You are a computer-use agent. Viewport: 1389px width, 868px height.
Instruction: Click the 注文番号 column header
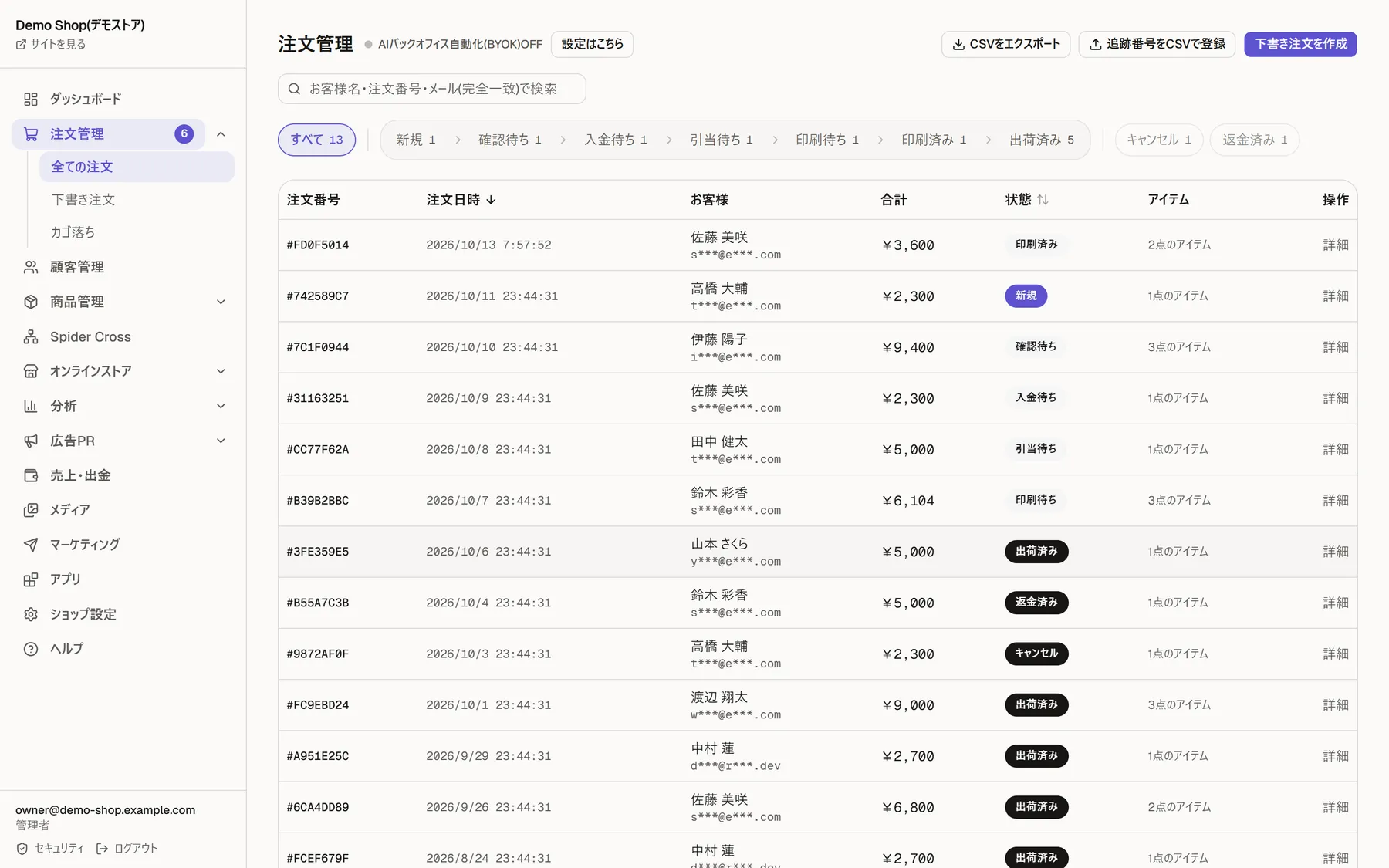click(x=313, y=200)
